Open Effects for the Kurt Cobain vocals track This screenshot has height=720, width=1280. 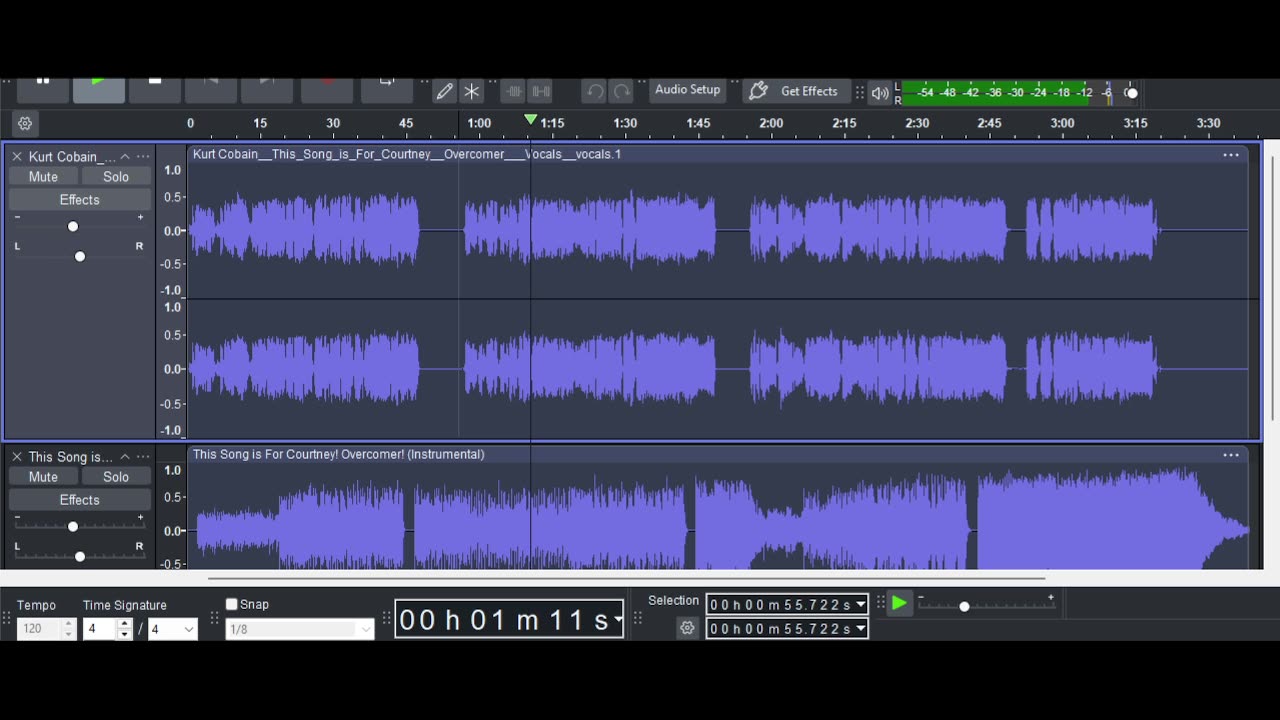point(80,200)
